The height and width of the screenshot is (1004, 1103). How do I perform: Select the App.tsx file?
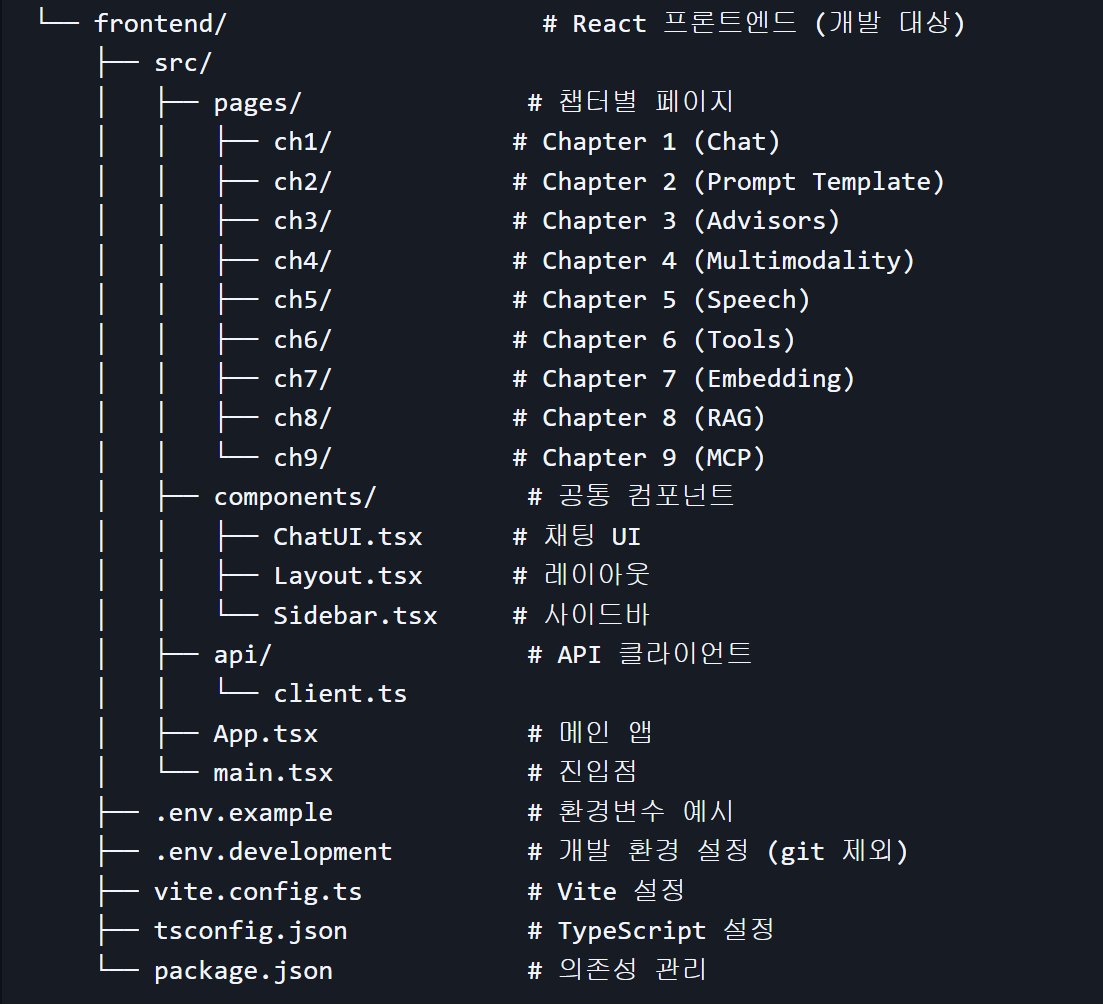point(265,734)
